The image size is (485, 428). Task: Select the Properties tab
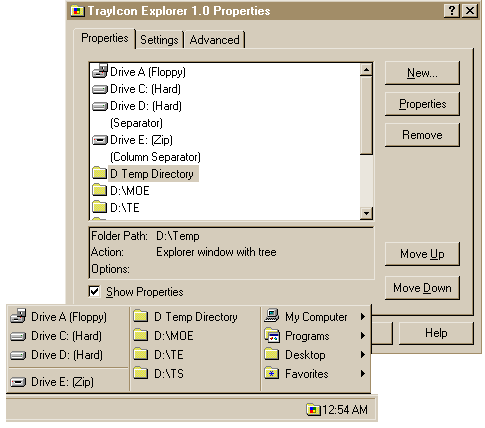coord(105,38)
